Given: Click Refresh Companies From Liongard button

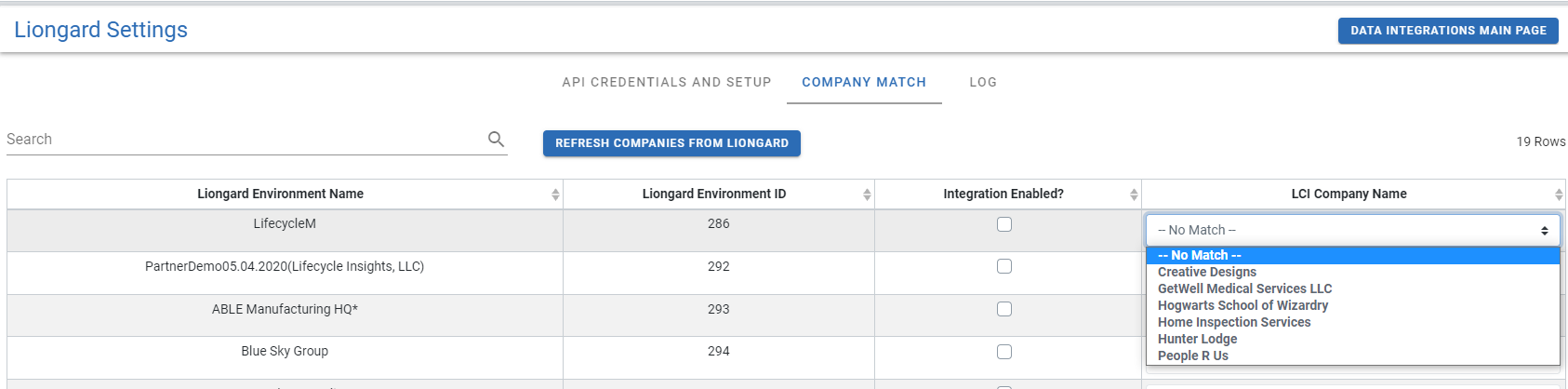Looking at the screenshot, I should click(x=671, y=143).
